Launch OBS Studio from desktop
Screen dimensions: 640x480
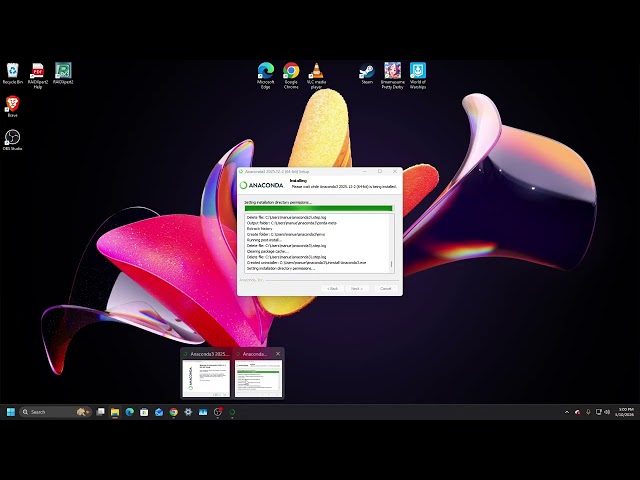13,140
